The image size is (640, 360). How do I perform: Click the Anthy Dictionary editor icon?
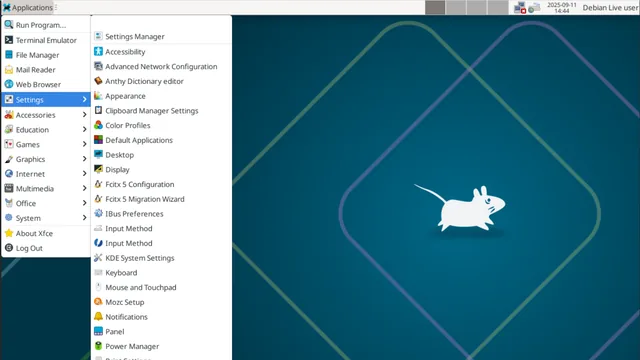click(98, 81)
